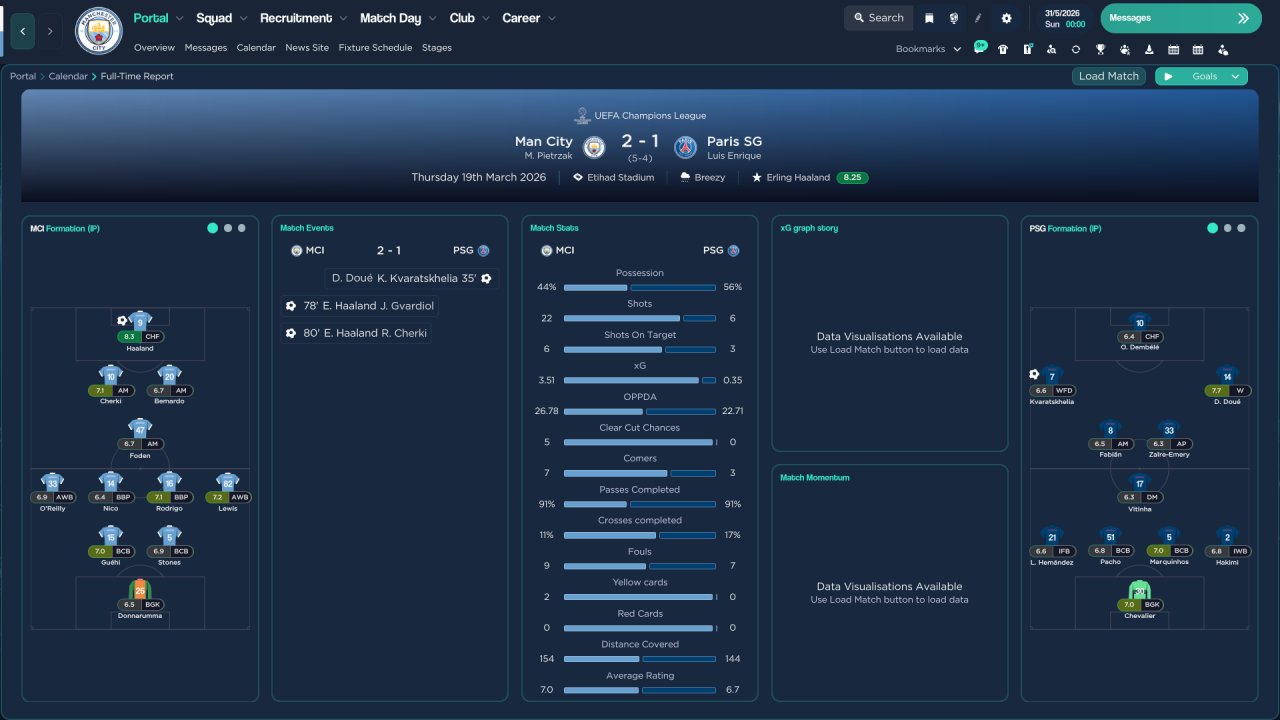This screenshot has height=720, width=1280.
Task: Click the Man City badge in the scoreline header
Action: tap(594, 147)
